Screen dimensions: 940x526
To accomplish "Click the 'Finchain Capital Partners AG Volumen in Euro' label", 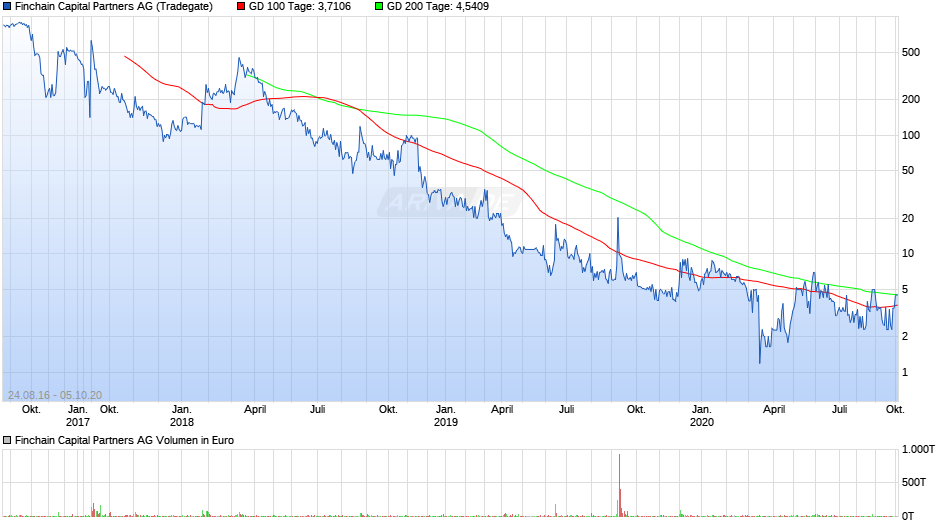I will click(124, 440).
